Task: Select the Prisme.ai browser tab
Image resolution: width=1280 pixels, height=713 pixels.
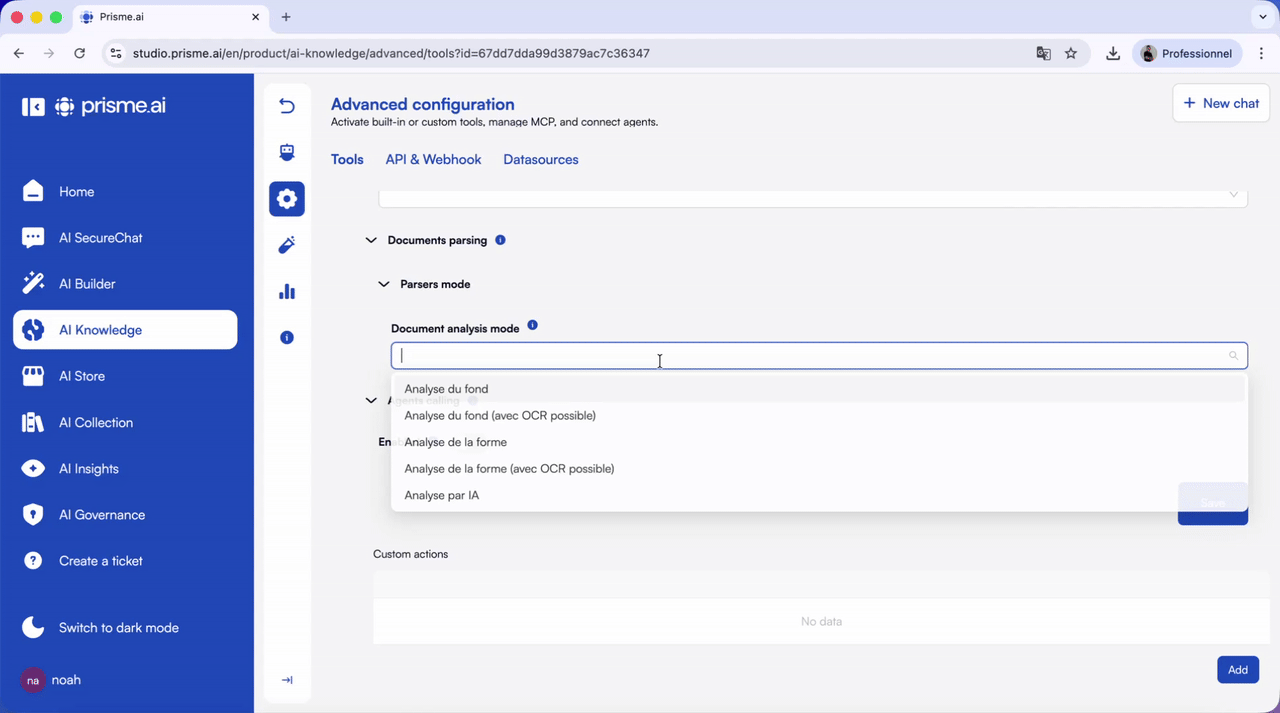Action: tap(169, 17)
